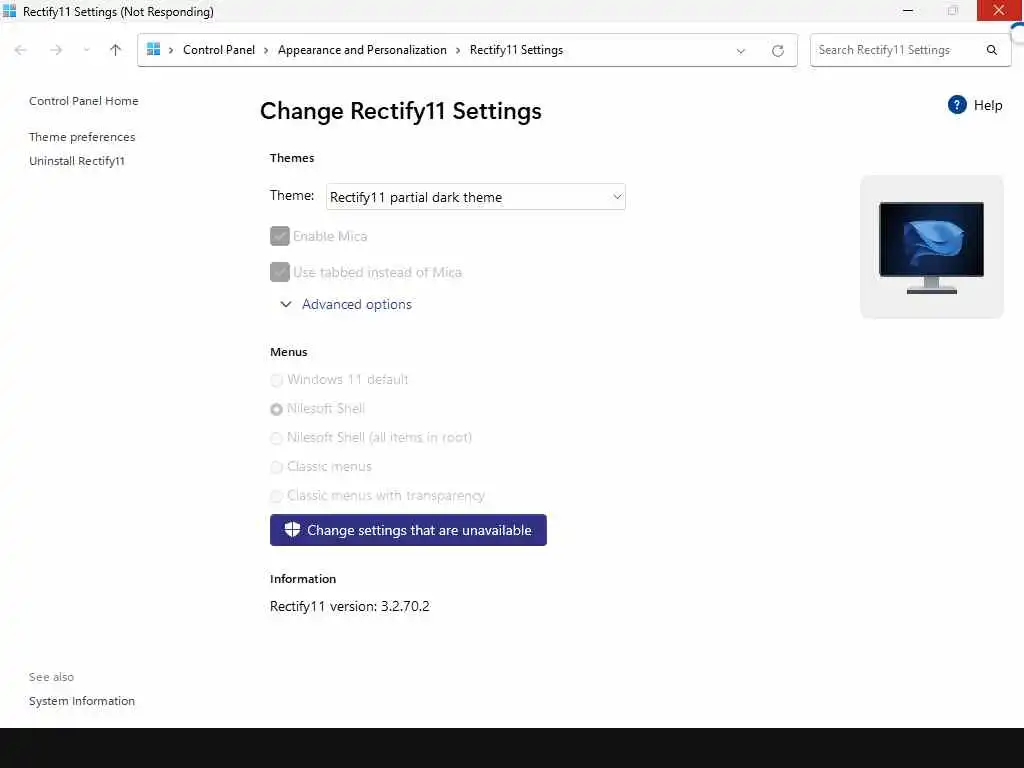This screenshot has height=768, width=1024.
Task: Open Help via the blue question icon
Action: [957, 104]
